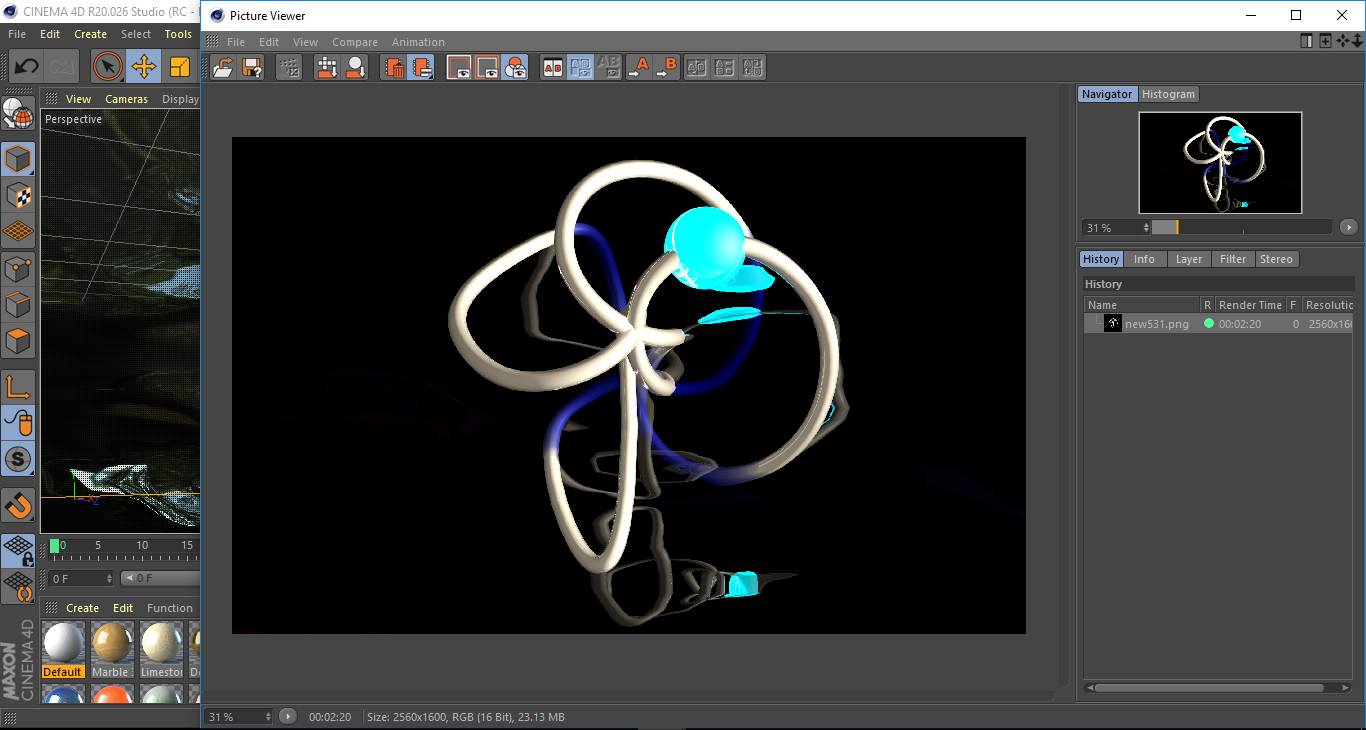
Task: Switch to the Layer tab
Action: point(1189,259)
